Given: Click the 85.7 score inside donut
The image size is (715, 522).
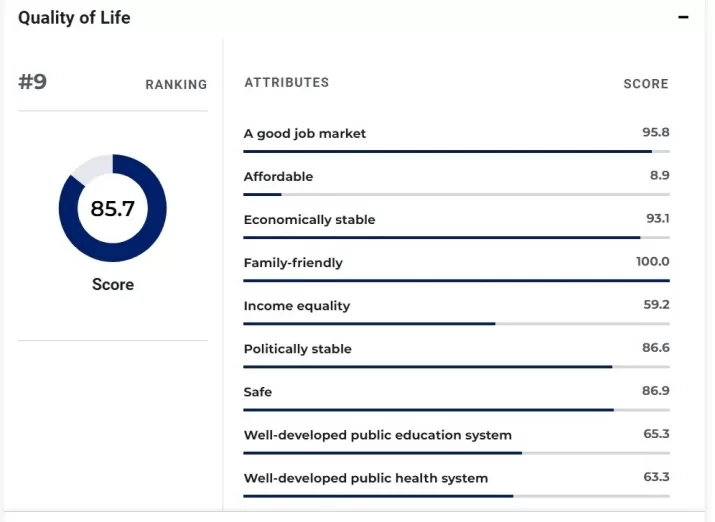Looking at the screenshot, I should 112,209.
